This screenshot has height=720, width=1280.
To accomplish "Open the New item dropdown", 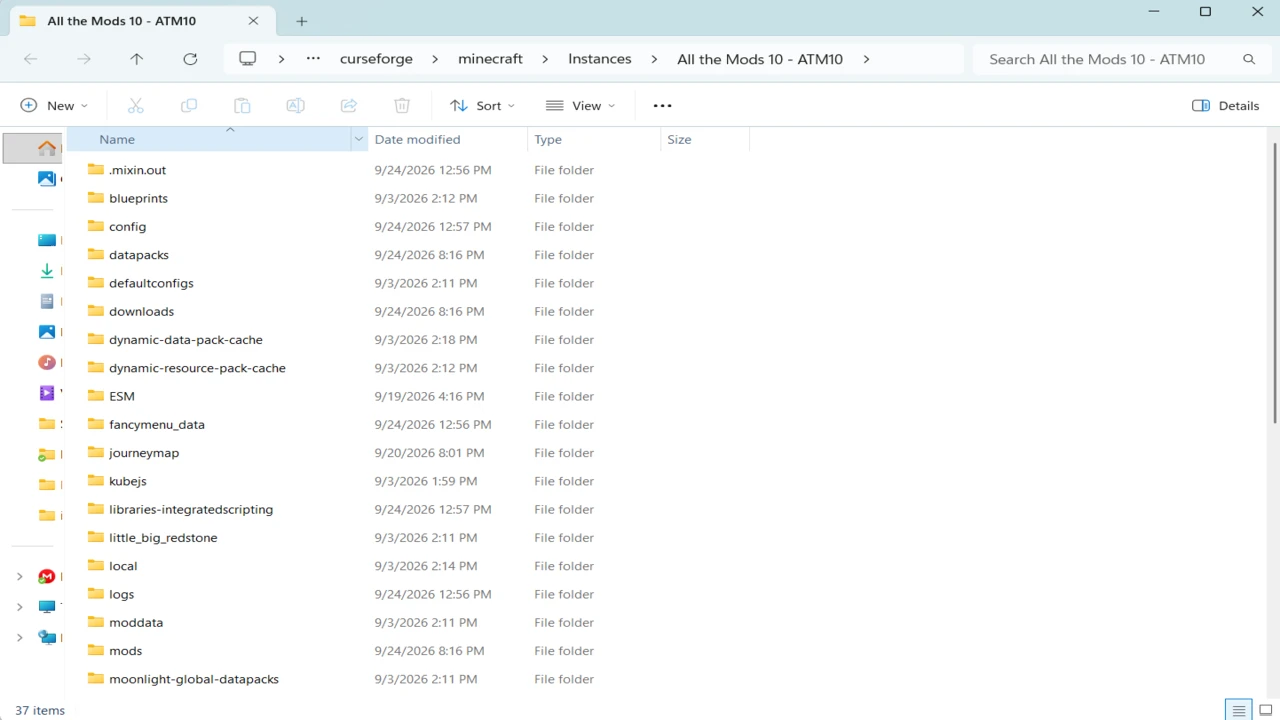I will 54,105.
